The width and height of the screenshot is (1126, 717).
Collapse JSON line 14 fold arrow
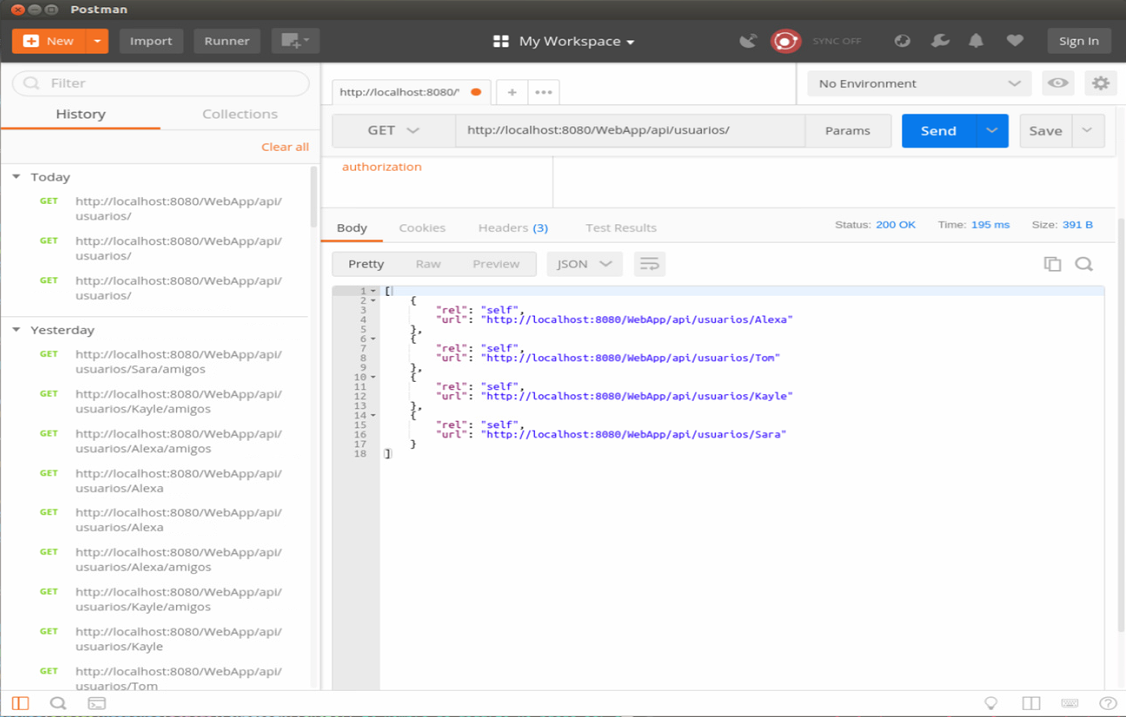pos(373,415)
